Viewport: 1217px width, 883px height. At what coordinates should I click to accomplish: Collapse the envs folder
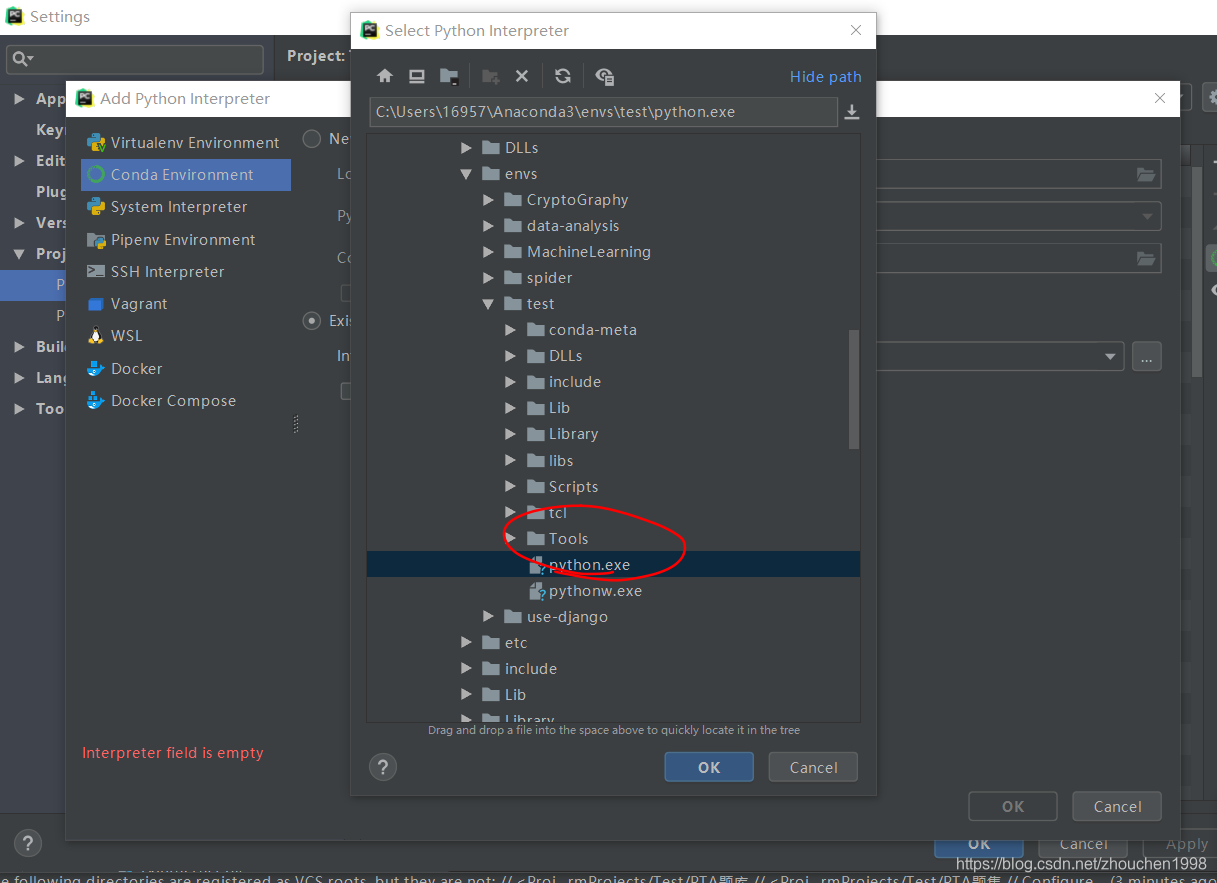point(466,174)
